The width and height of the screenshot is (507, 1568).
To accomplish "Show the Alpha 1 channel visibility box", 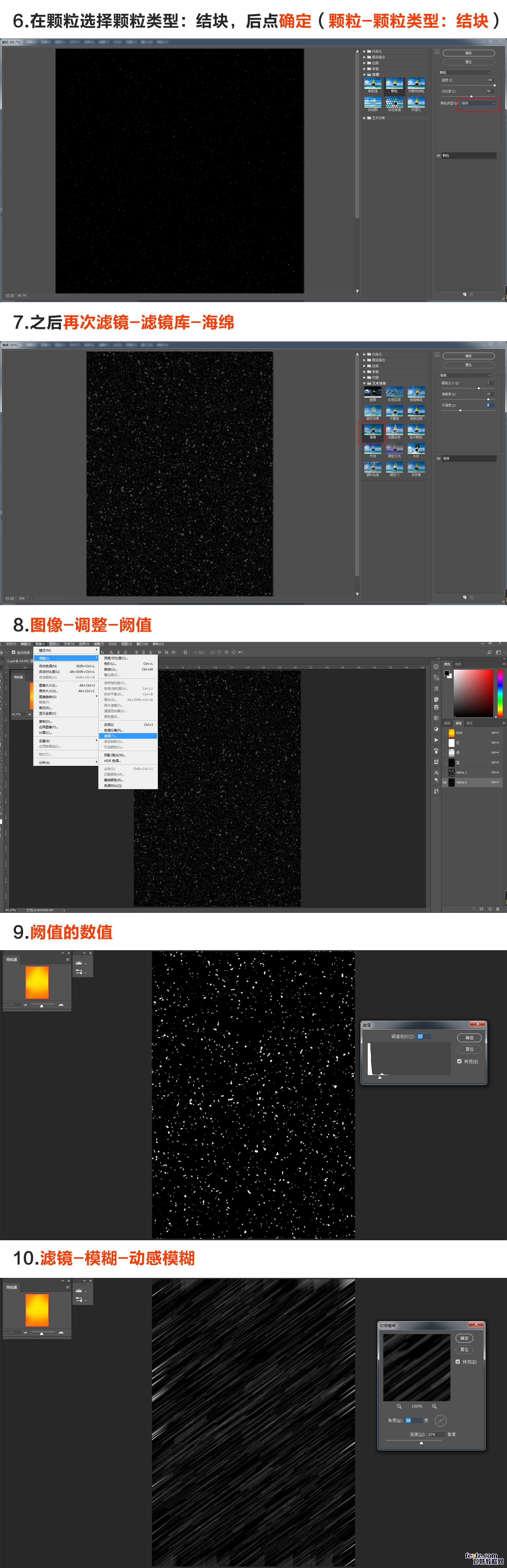I will point(444,772).
